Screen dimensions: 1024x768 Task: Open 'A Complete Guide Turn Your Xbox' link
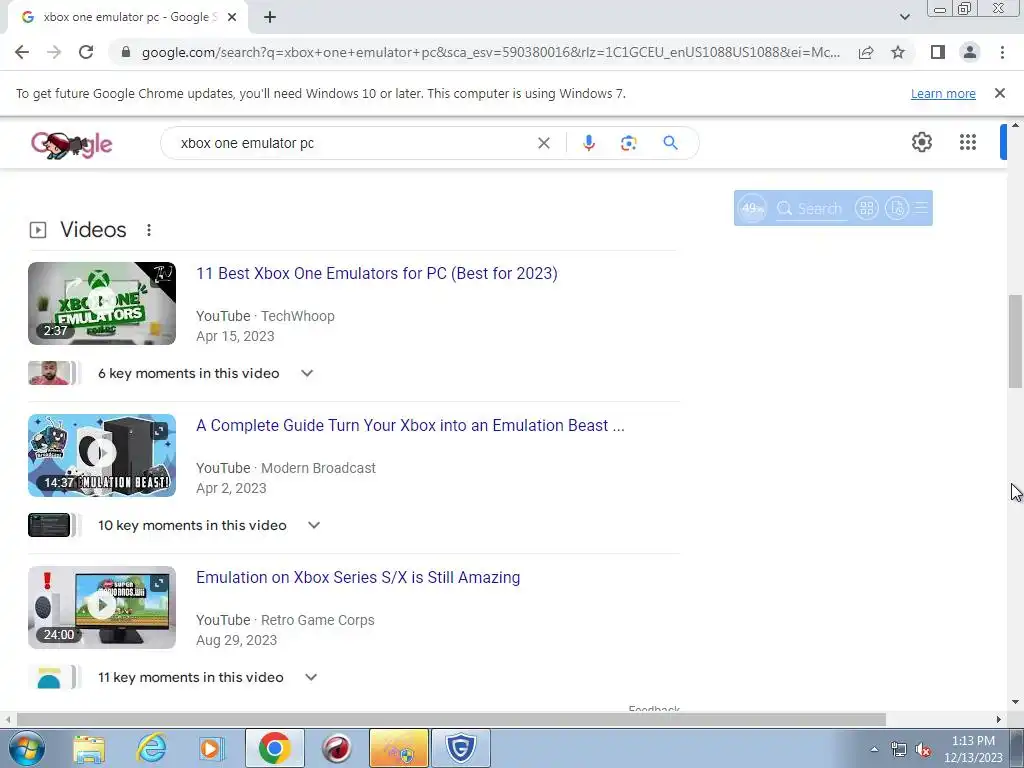[x=410, y=425]
